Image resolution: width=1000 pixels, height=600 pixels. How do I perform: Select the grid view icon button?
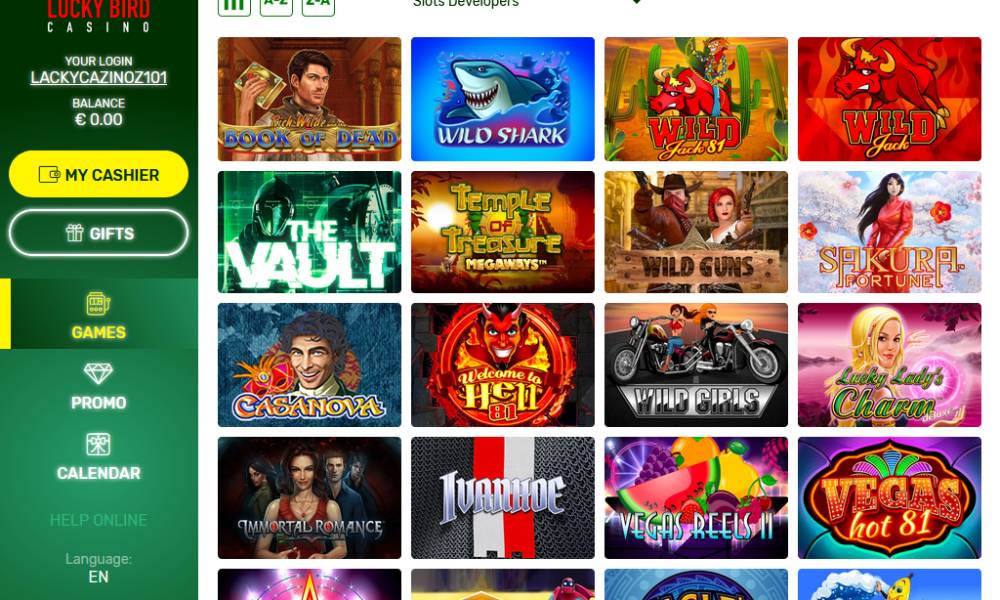tap(234, 5)
